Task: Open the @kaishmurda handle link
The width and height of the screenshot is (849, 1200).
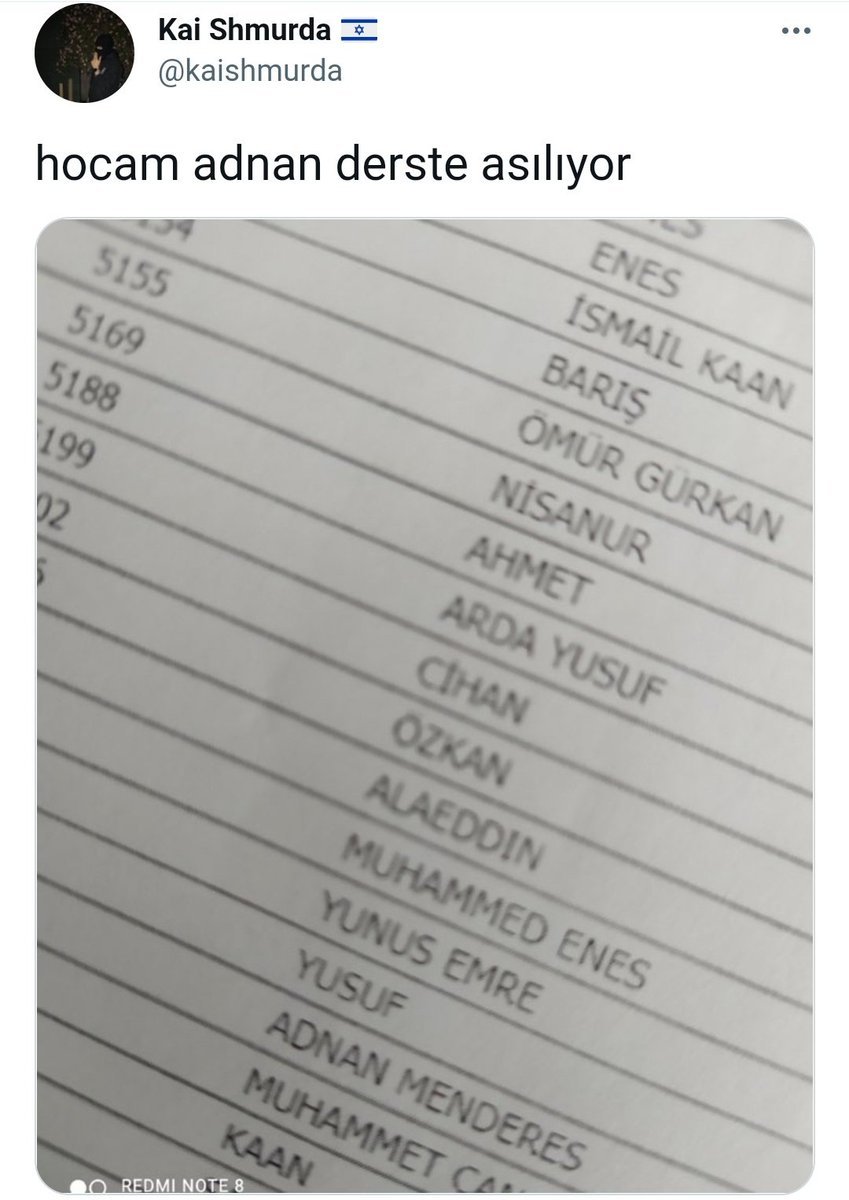Action: pos(250,71)
